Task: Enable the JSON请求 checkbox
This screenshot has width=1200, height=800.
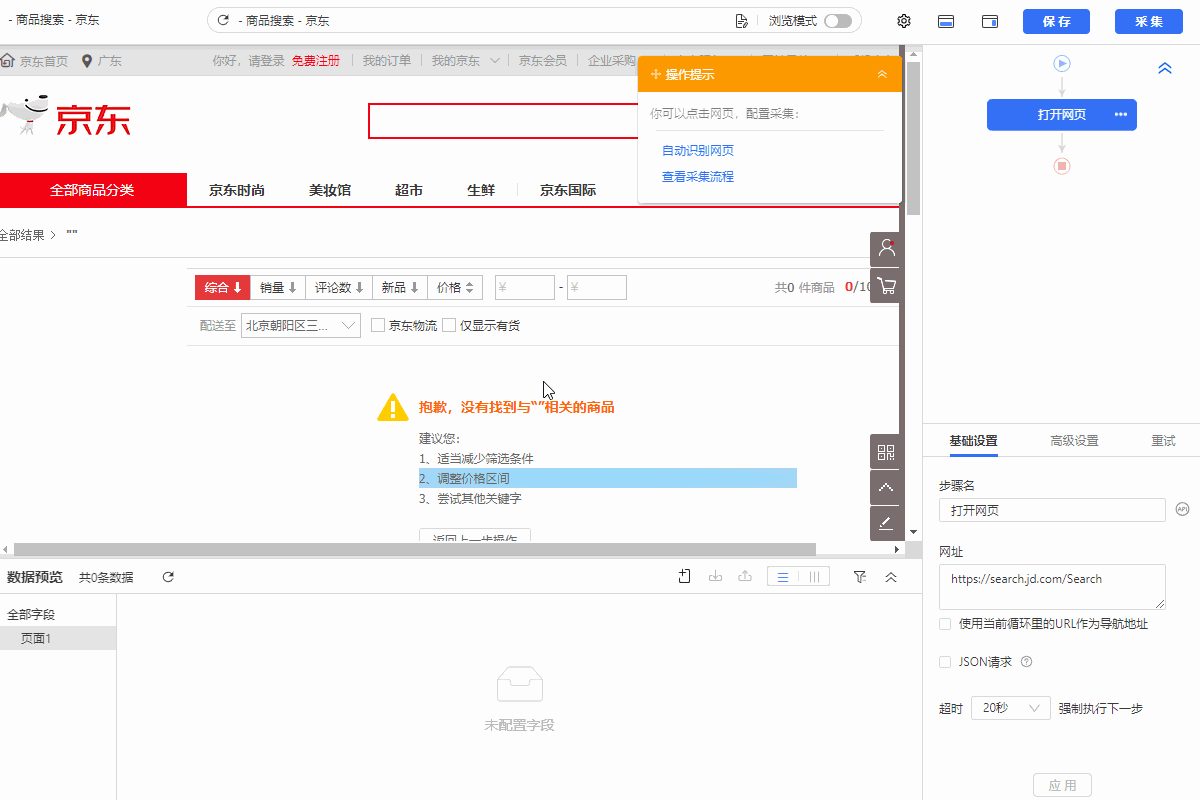Action: 945,662
